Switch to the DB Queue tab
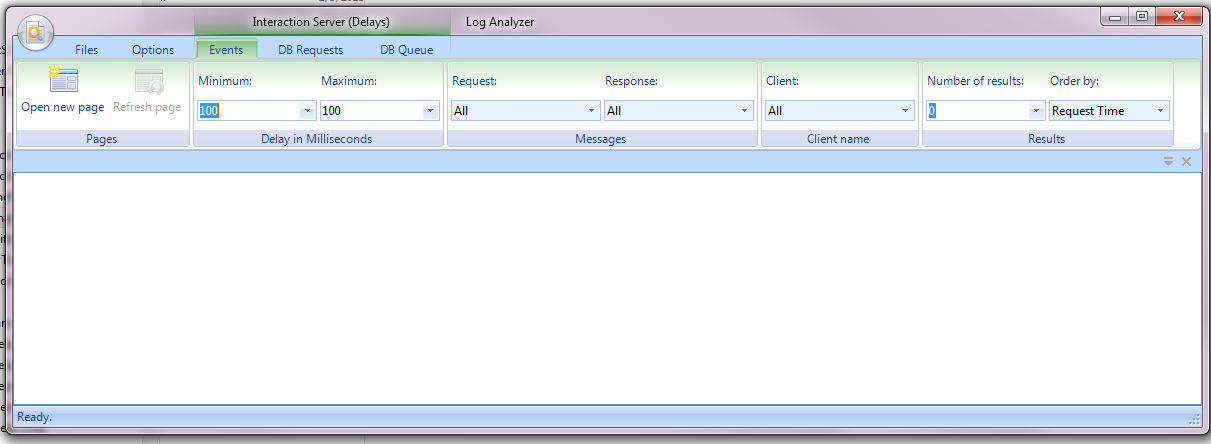 406,50
